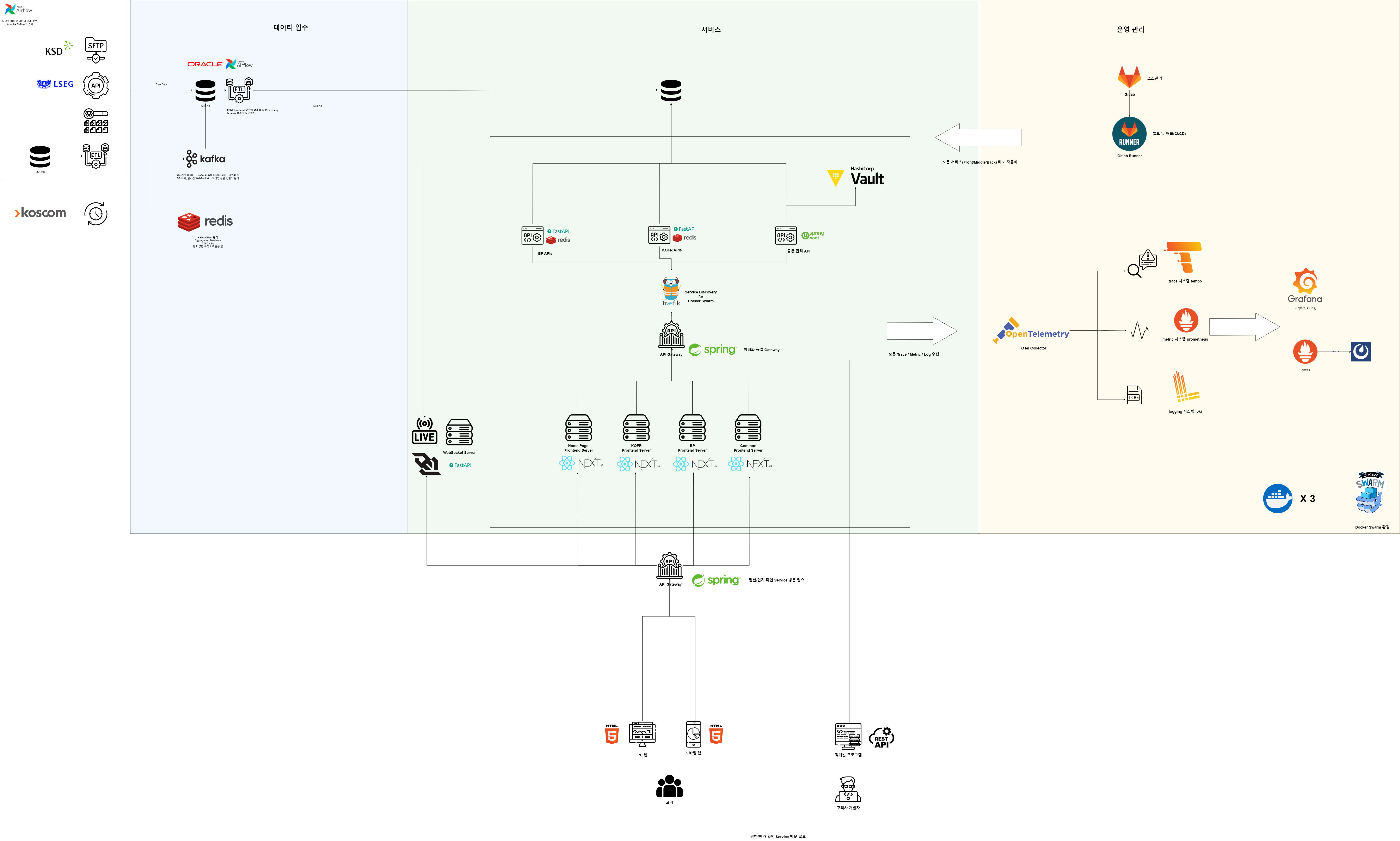Image resolution: width=1400 pixels, height=841 pixels.
Task: Select the prometheus metric flame icon
Action: click(1186, 320)
